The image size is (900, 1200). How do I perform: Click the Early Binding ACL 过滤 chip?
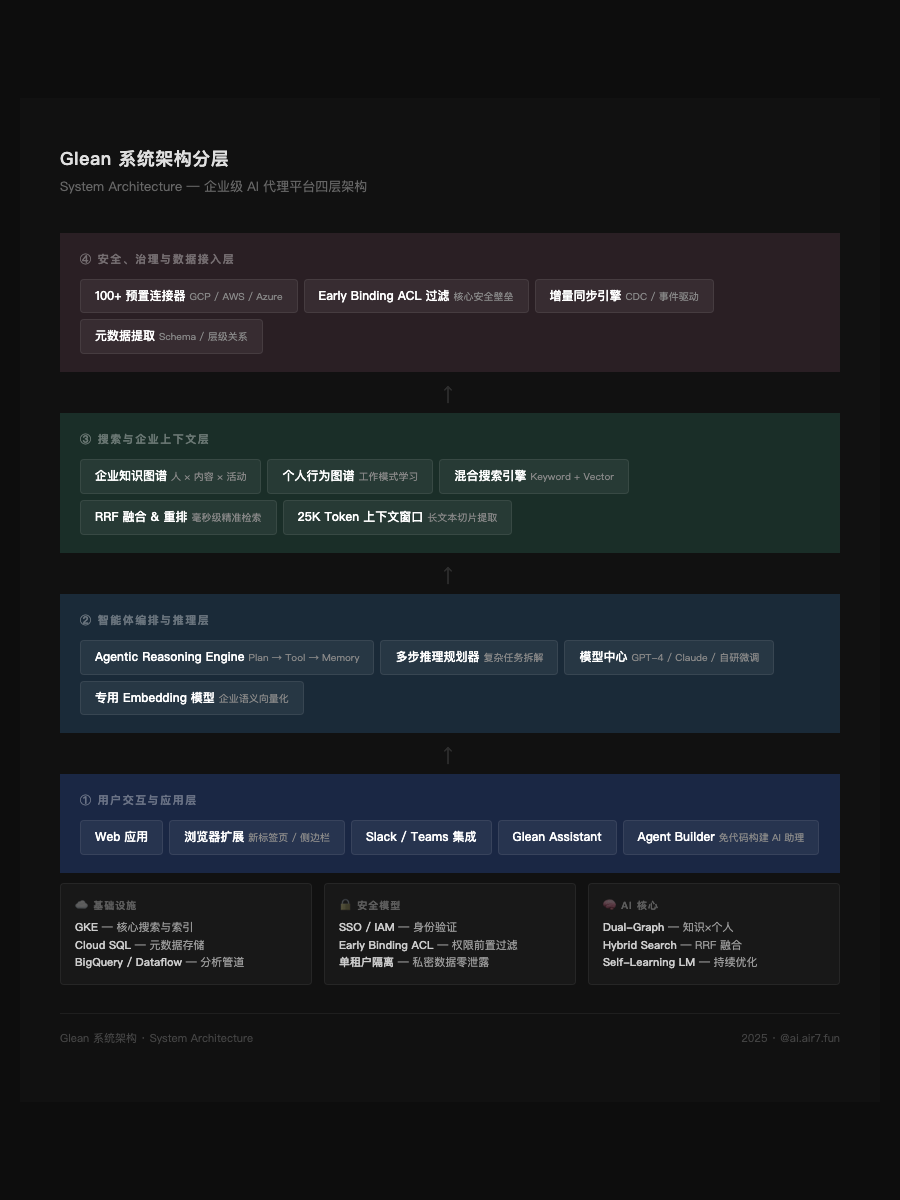pyautogui.click(x=416, y=296)
